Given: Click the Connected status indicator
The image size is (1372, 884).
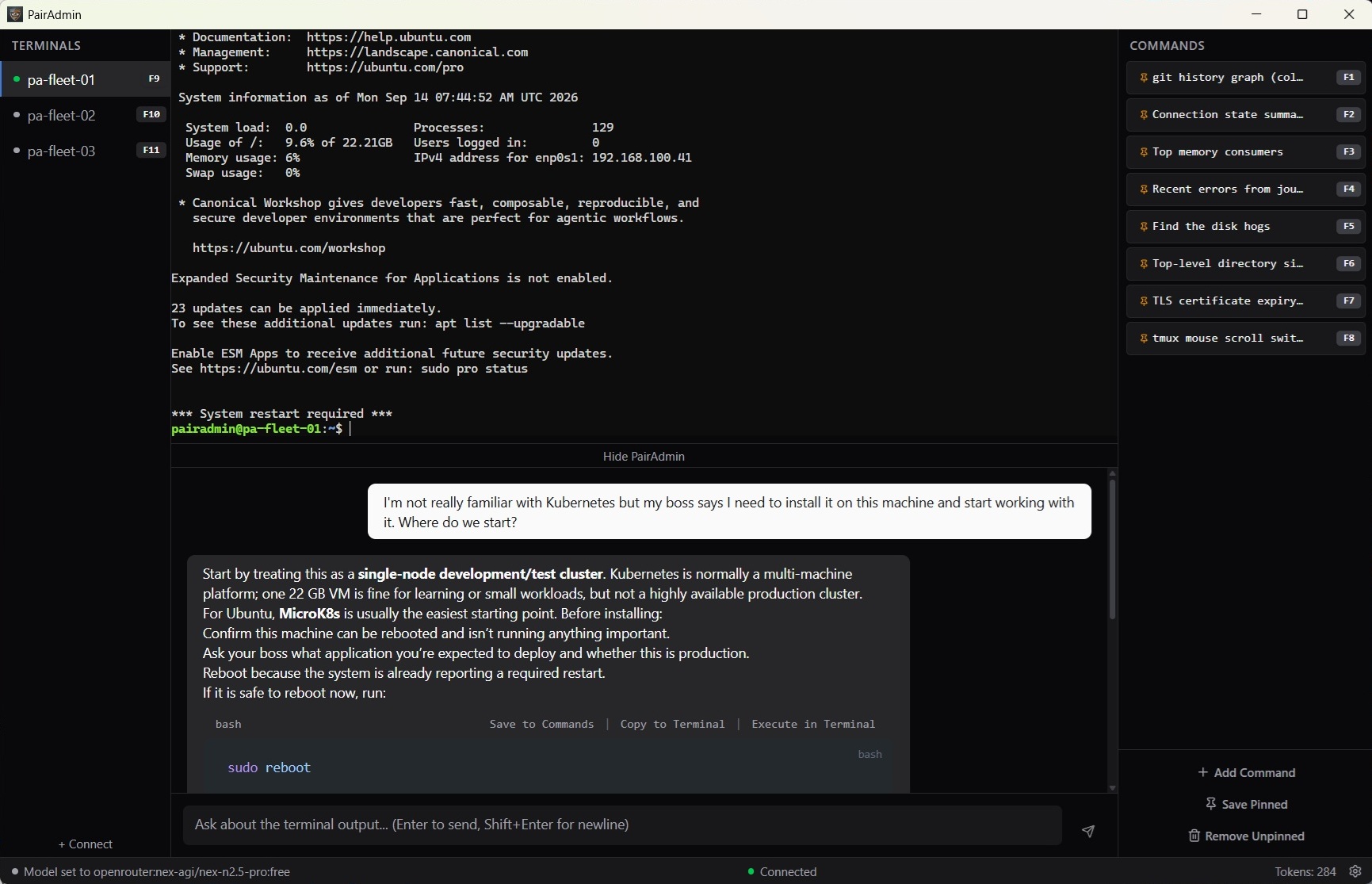Looking at the screenshot, I should click(782, 871).
